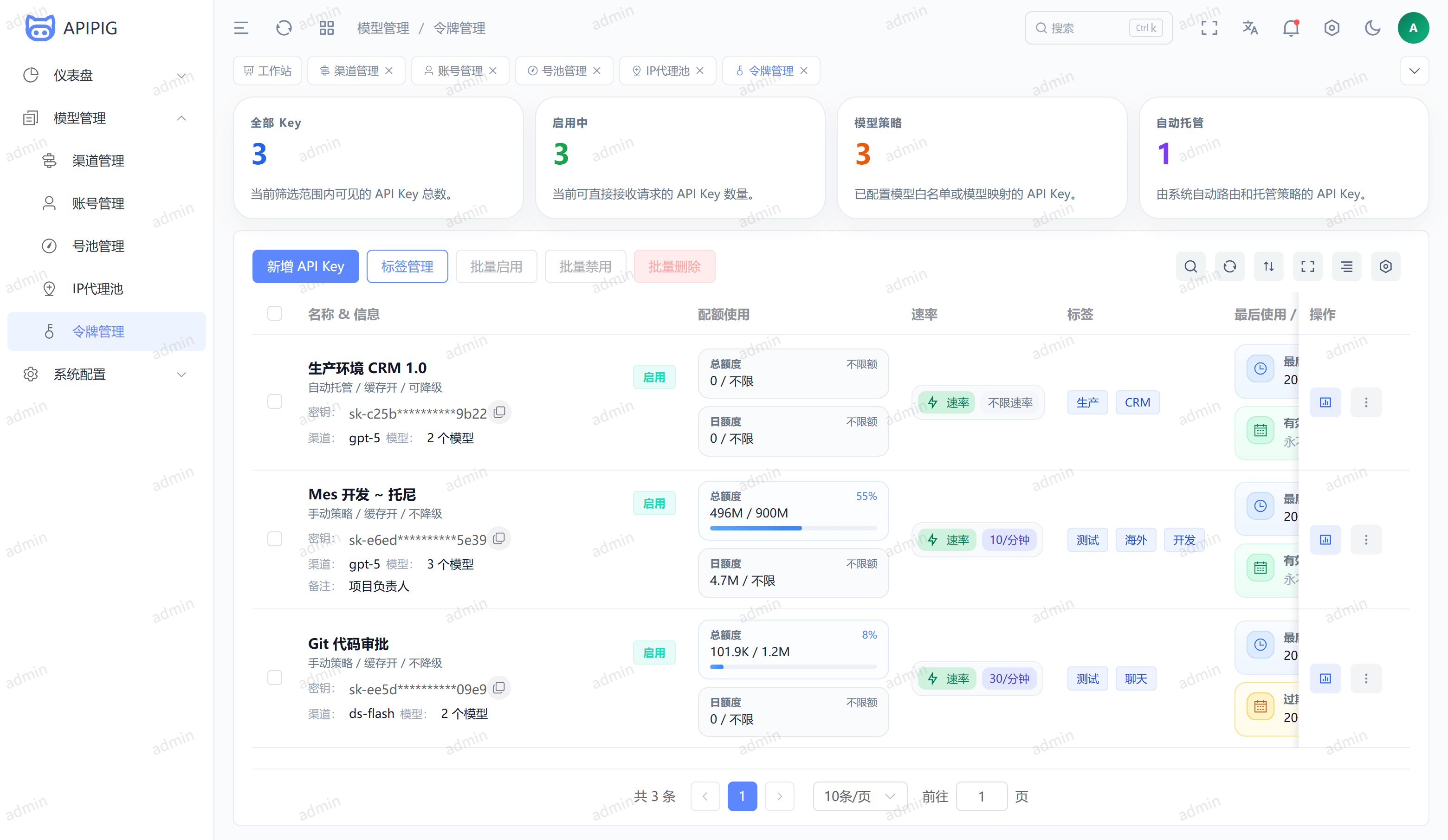Toggle fullscreen mode icon in top bar
Image resolution: width=1448 pixels, height=840 pixels.
coord(1209,27)
